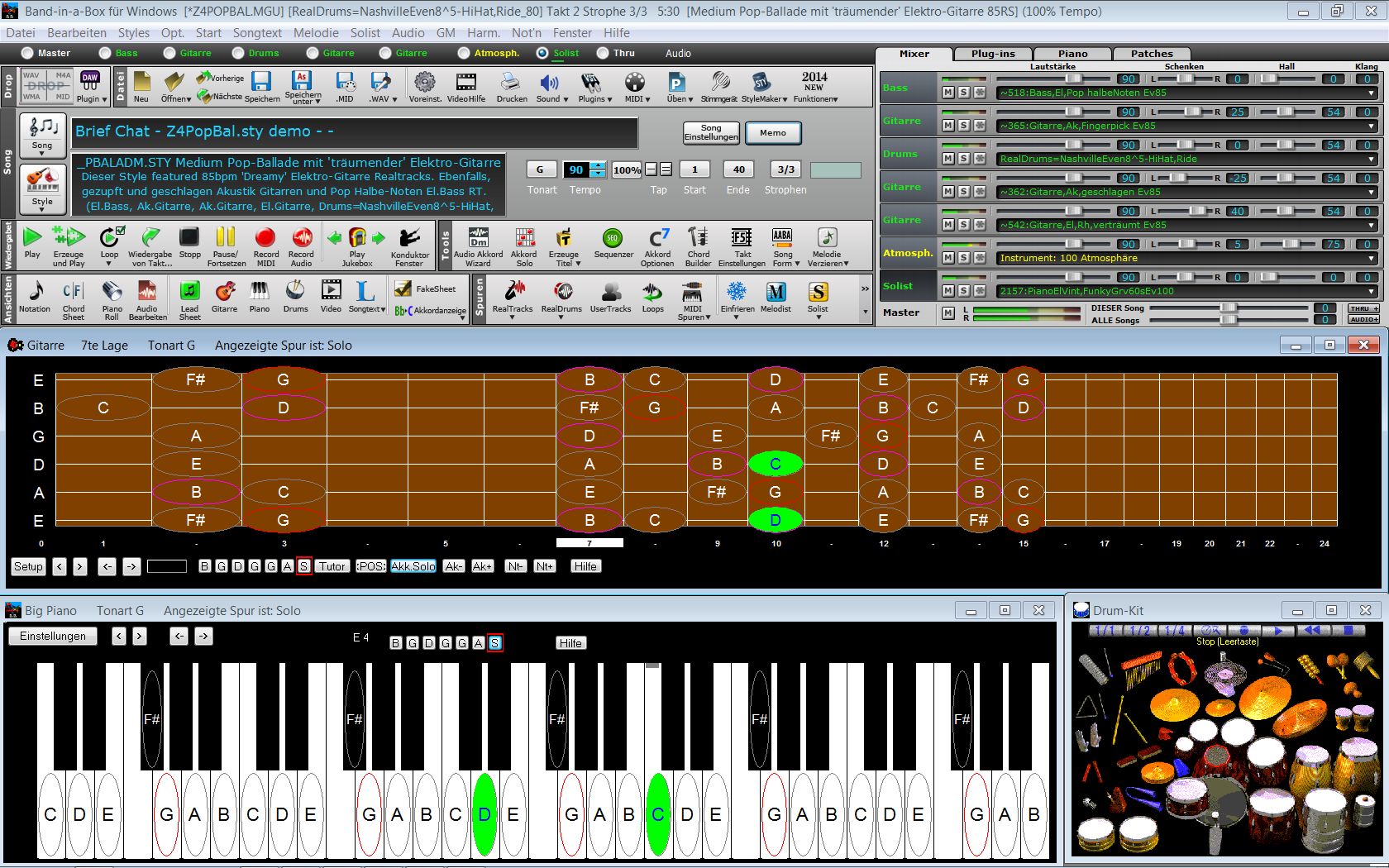
Task: Expand the Bass instrument dropdown in Mixer
Action: (1372, 93)
